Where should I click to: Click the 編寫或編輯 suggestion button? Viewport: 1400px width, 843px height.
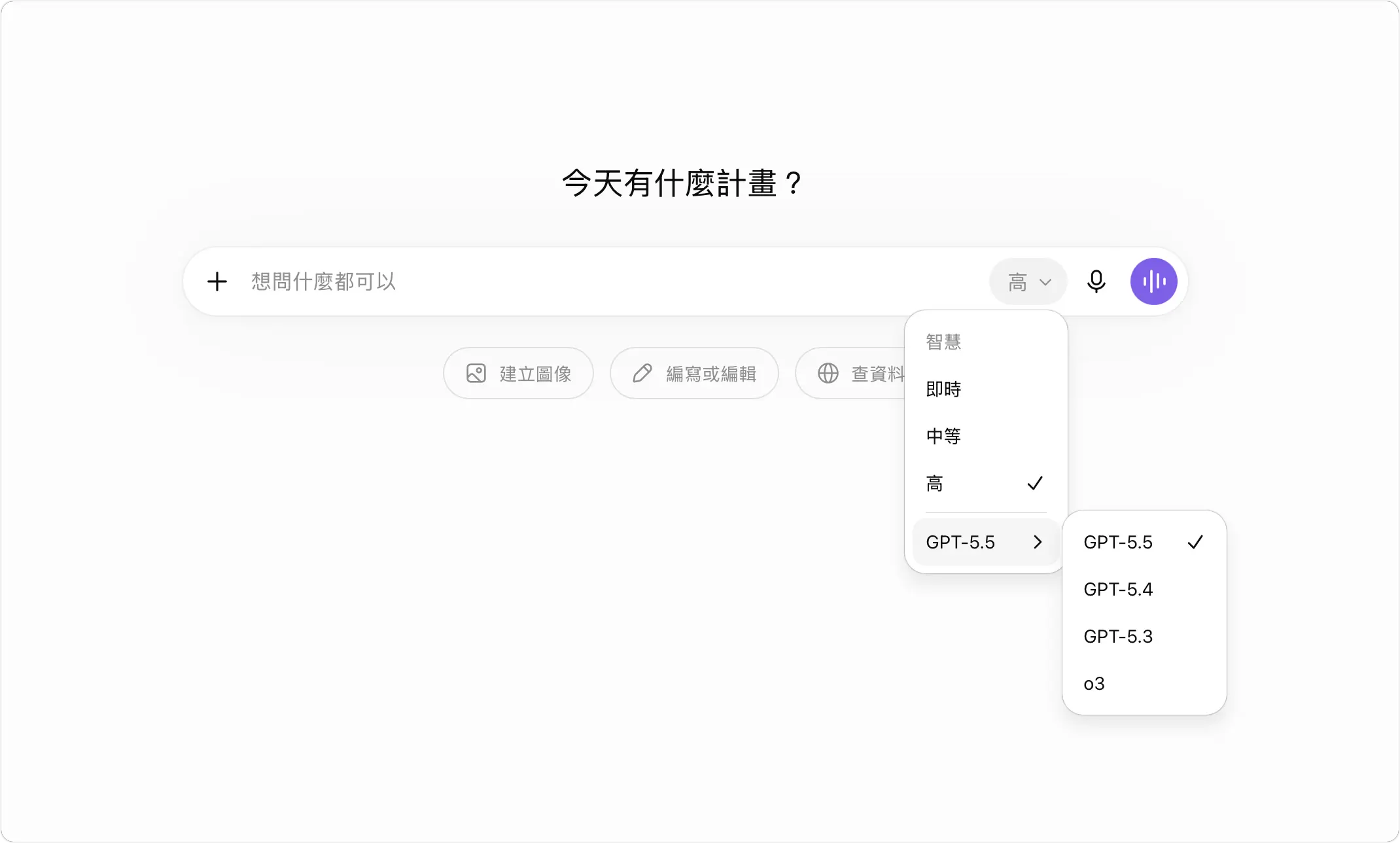pos(694,373)
